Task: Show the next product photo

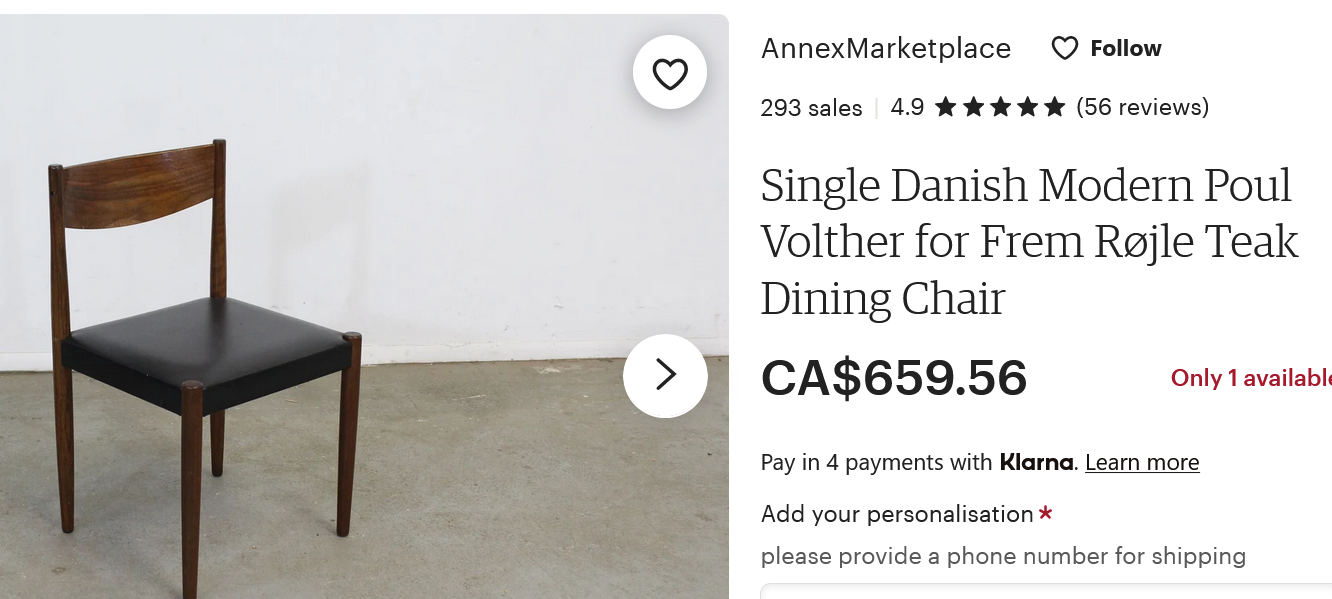Action: pyautogui.click(x=665, y=375)
